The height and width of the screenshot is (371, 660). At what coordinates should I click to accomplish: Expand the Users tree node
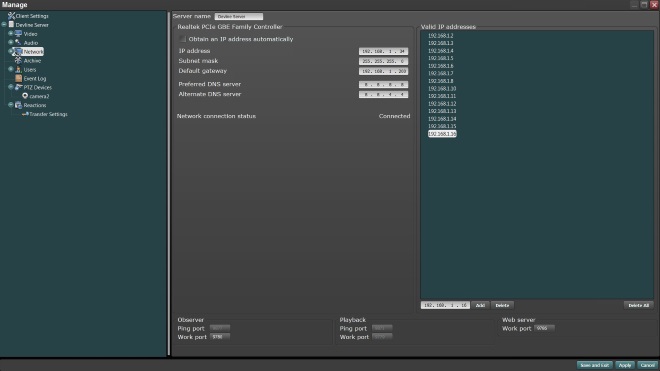coord(11,69)
